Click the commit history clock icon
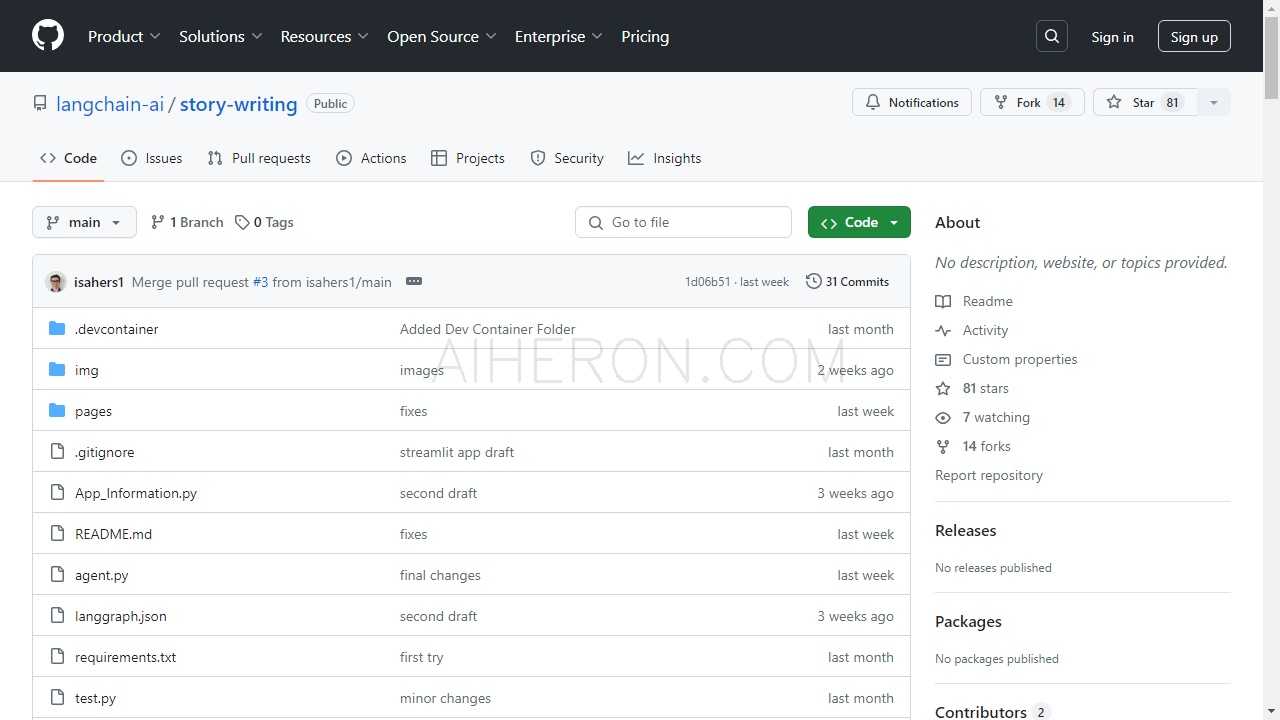The image size is (1280, 720). click(x=814, y=282)
